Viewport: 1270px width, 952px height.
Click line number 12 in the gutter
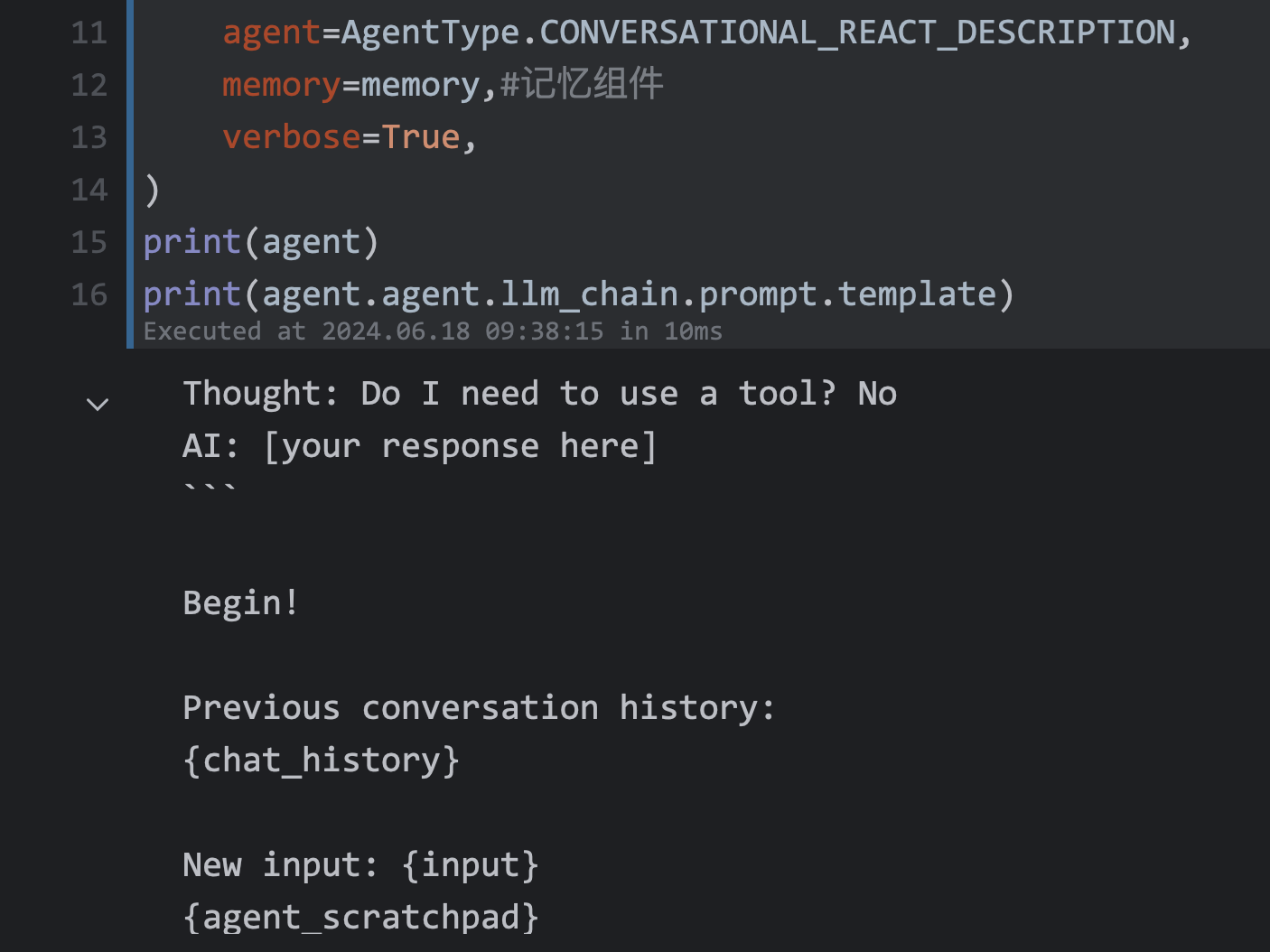click(89, 86)
